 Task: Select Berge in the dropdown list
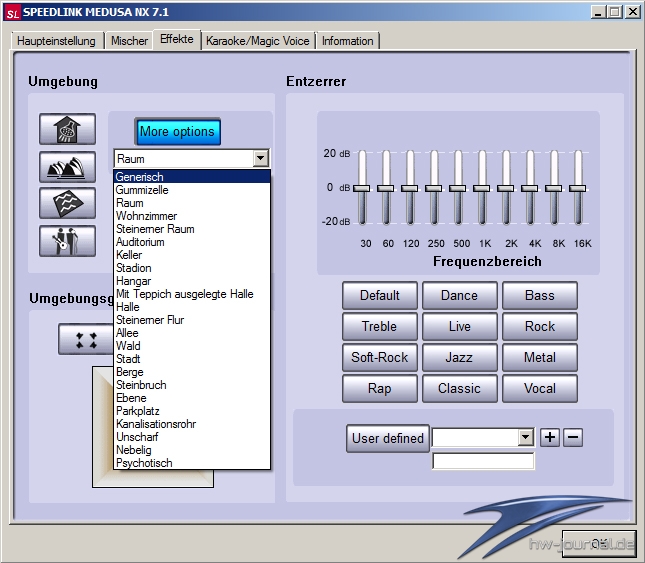pyautogui.click(x=192, y=372)
